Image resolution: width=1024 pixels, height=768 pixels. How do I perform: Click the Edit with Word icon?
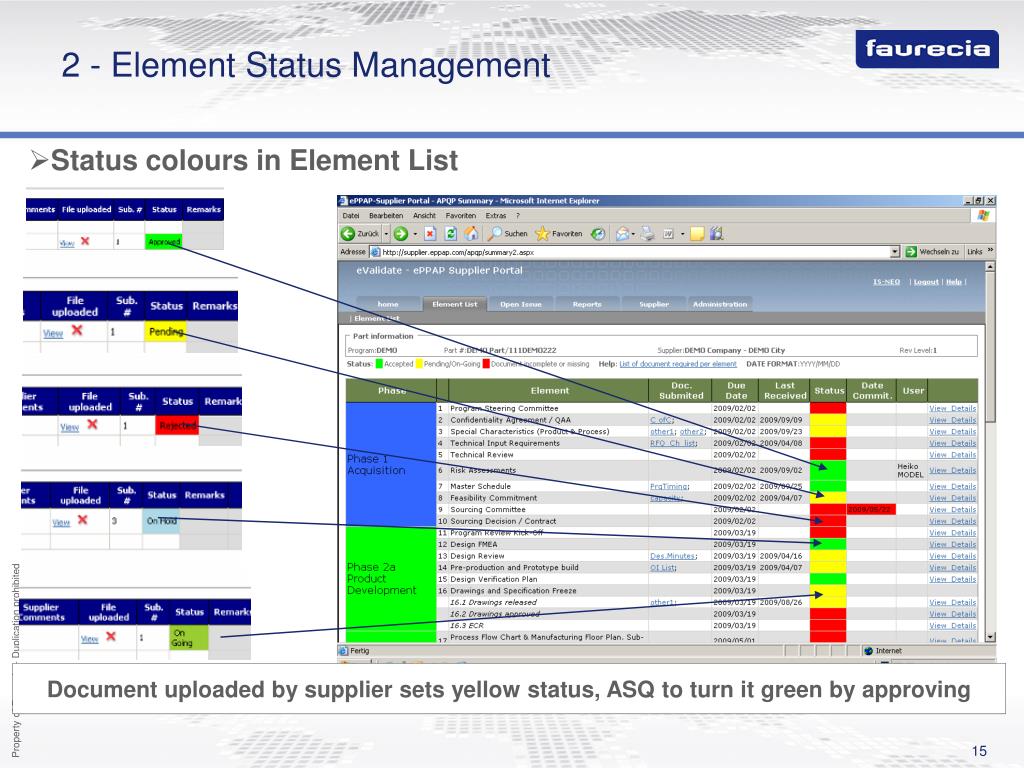pyautogui.click(x=668, y=233)
